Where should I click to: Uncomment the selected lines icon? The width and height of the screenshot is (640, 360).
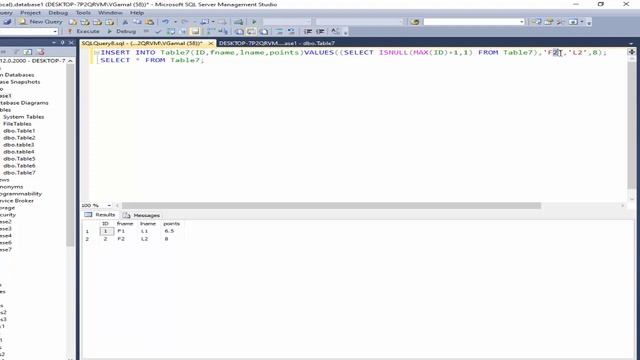[291, 31]
